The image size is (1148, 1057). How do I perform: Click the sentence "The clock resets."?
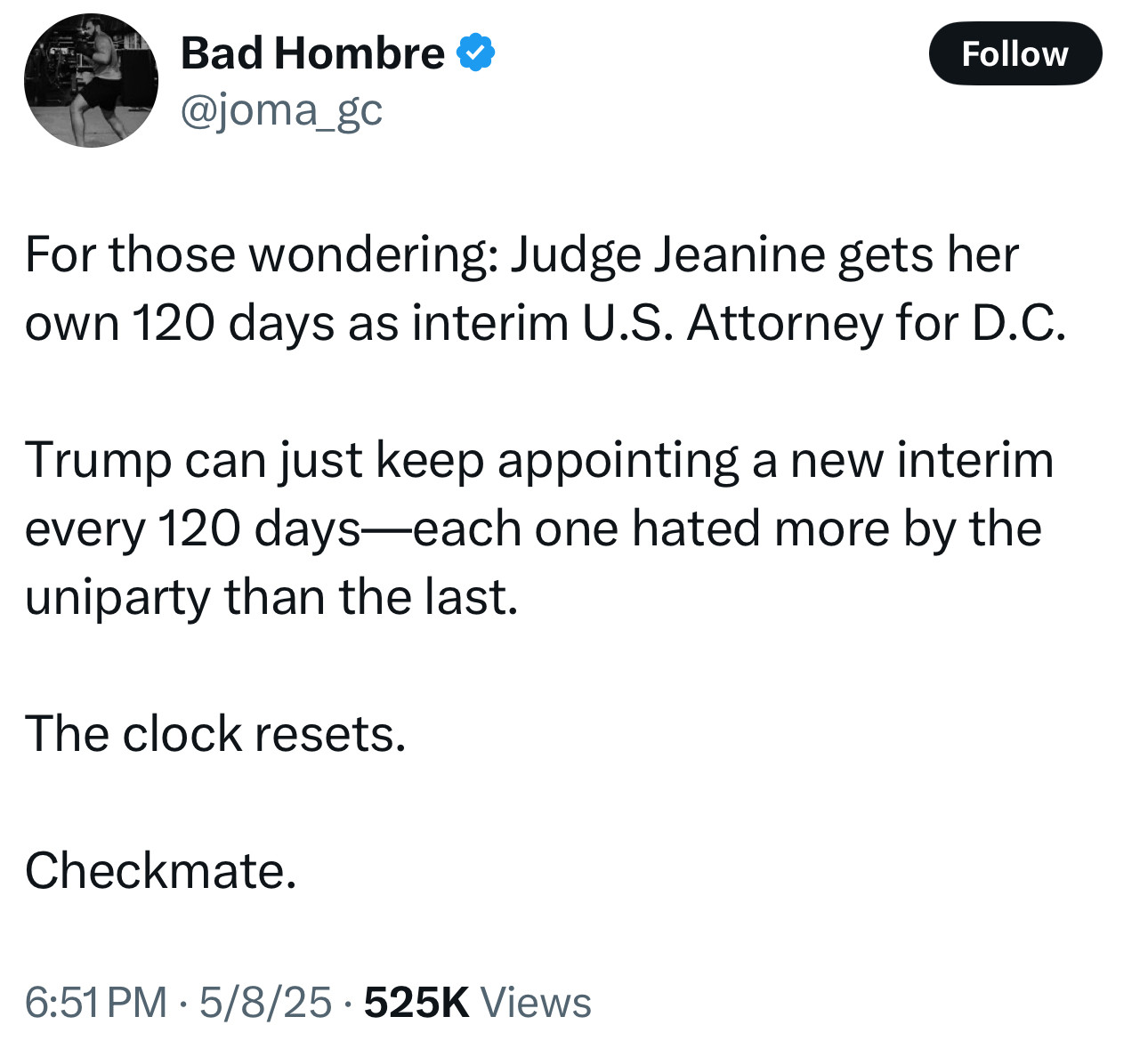pyautogui.click(x=215, y=734)
